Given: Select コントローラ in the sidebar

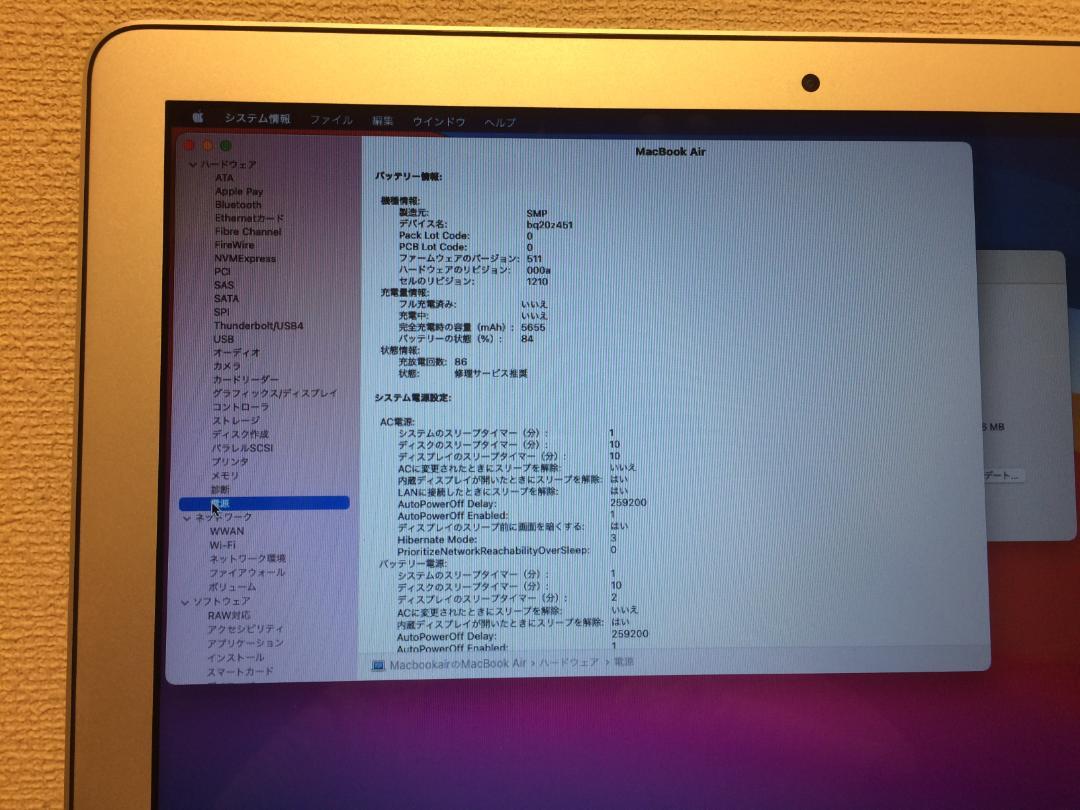Looking at the screenshot, I should tap(240, 406).
